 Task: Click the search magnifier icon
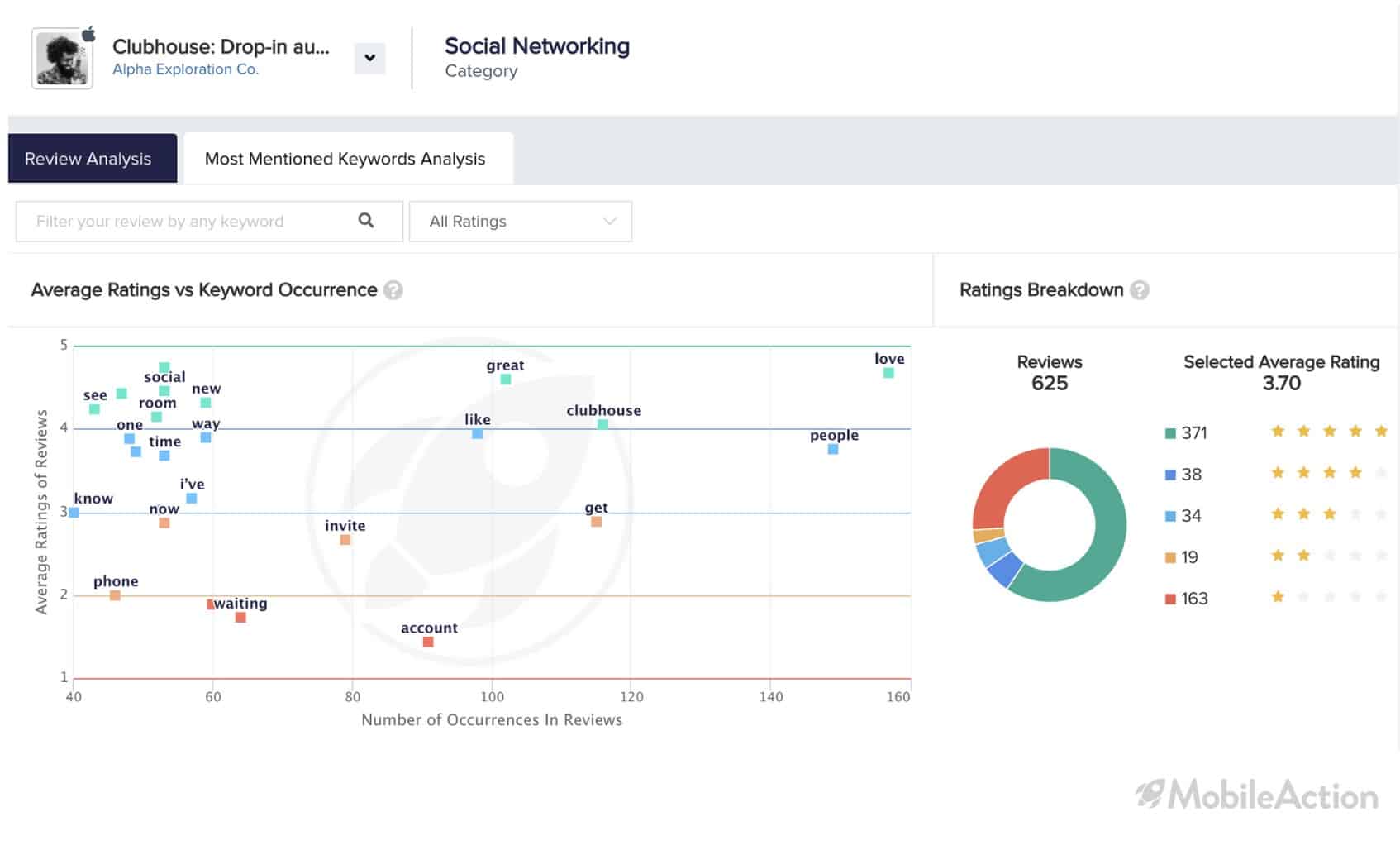click(366, 220)
